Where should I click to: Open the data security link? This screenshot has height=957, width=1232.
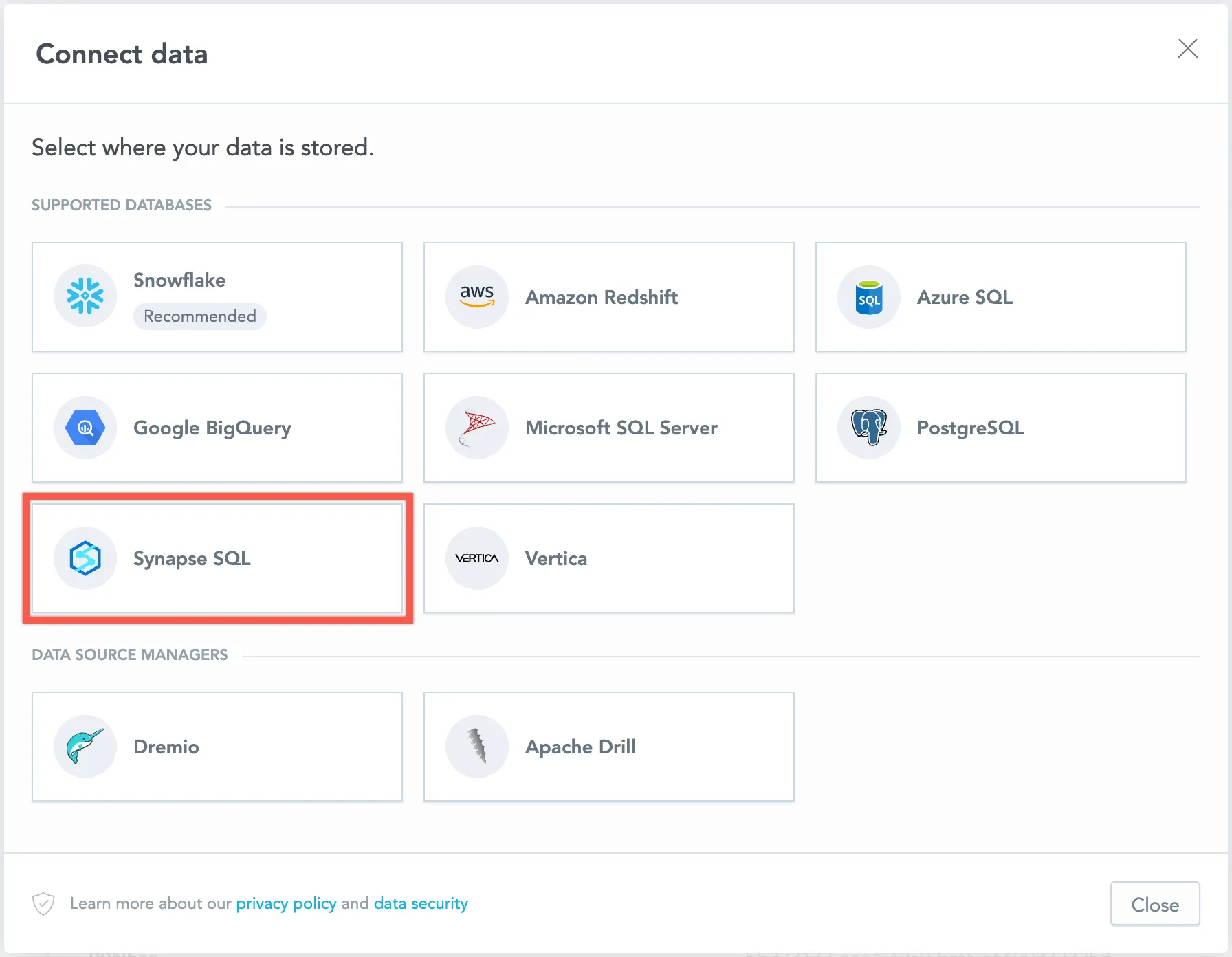pyautogui.click(x=420, y=903)
